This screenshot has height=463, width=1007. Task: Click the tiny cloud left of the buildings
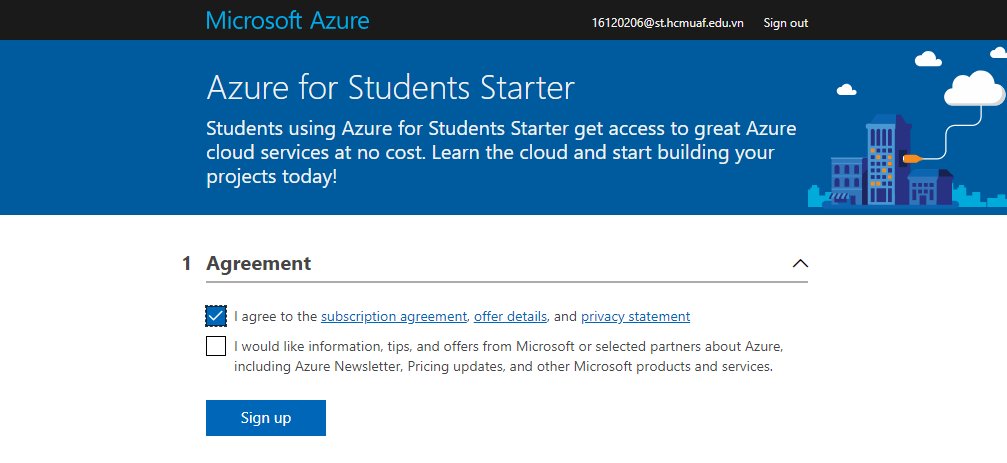click(846, 90)
